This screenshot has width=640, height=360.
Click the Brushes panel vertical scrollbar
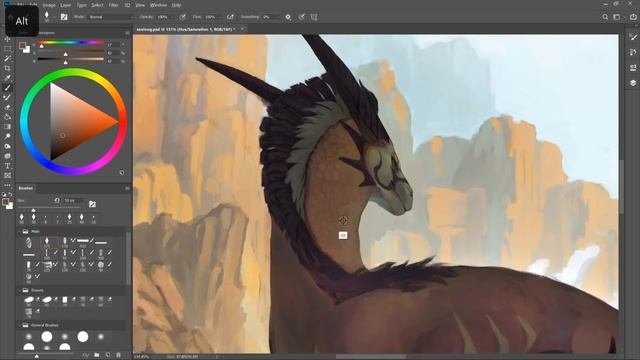pyautogui.click(x=129, y=259)
